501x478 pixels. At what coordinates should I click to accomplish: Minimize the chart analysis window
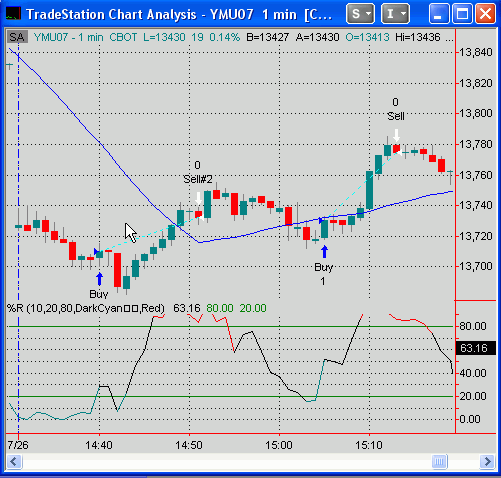438,14
